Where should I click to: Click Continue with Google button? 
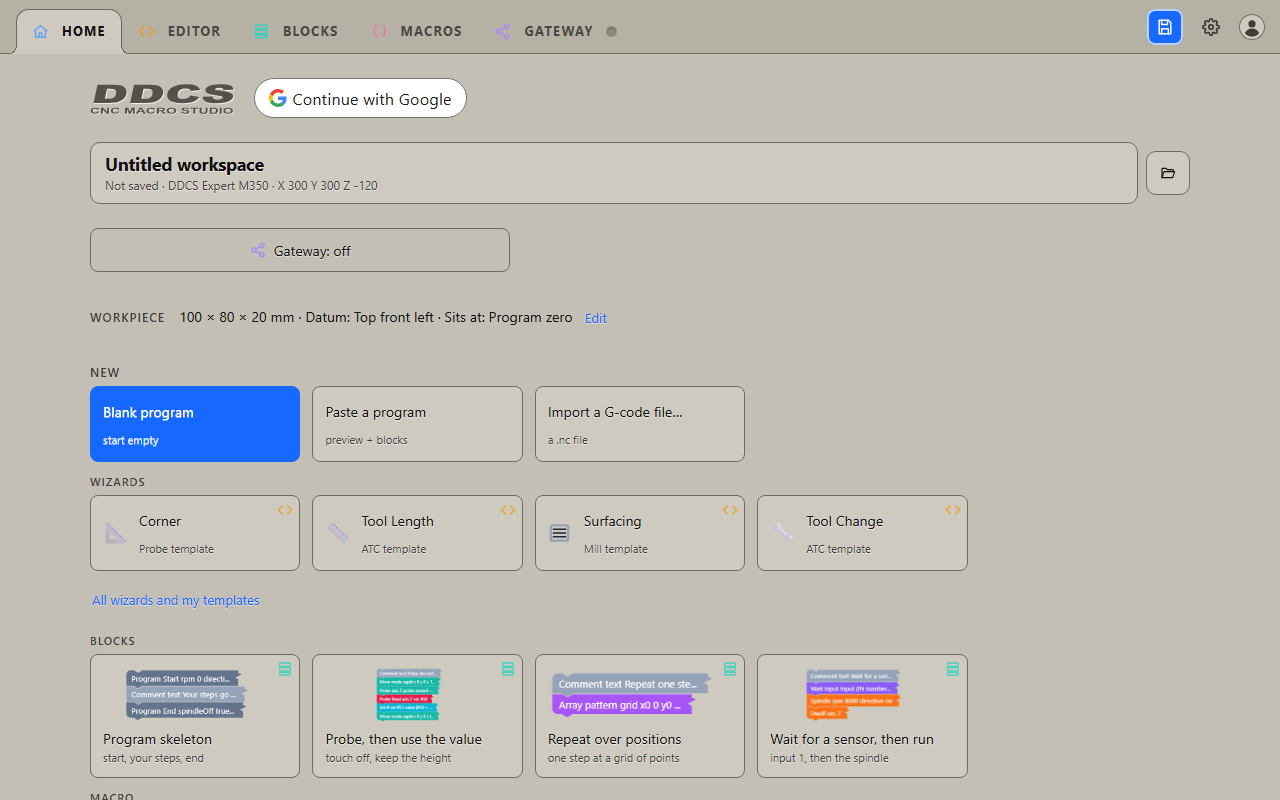pyautogui.click(x=360, y=98)
